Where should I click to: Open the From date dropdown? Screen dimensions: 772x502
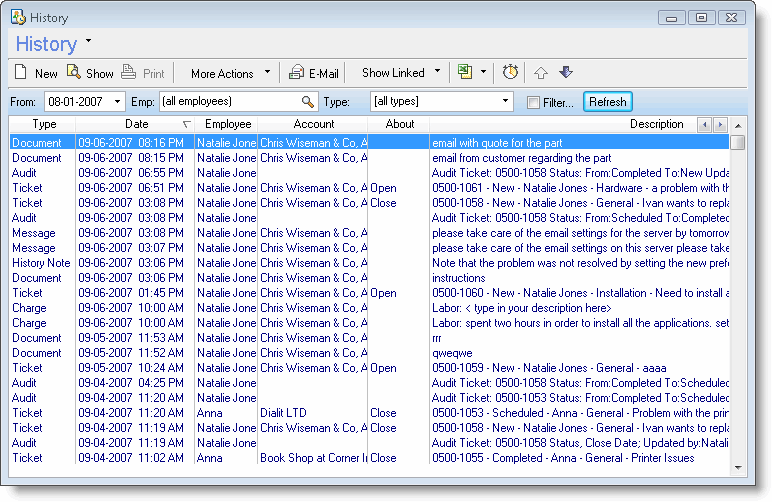[118, 102]
